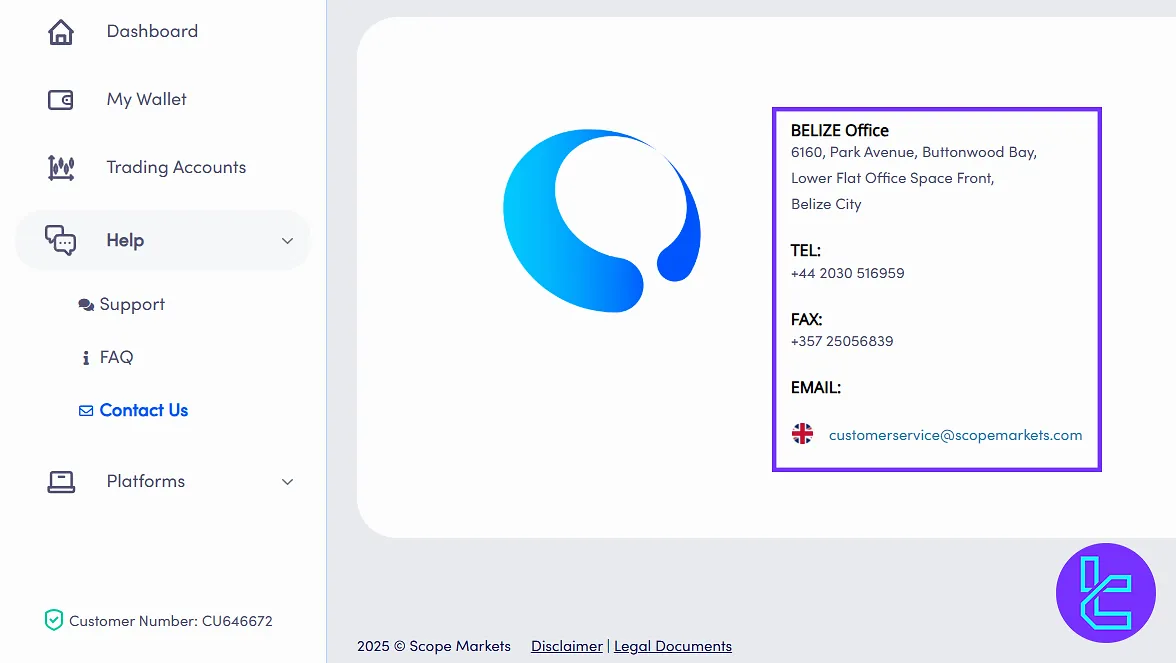Select the Contact Us submenu item
Viewport: 1176px width, 663px height.
(x=143, y=410)
